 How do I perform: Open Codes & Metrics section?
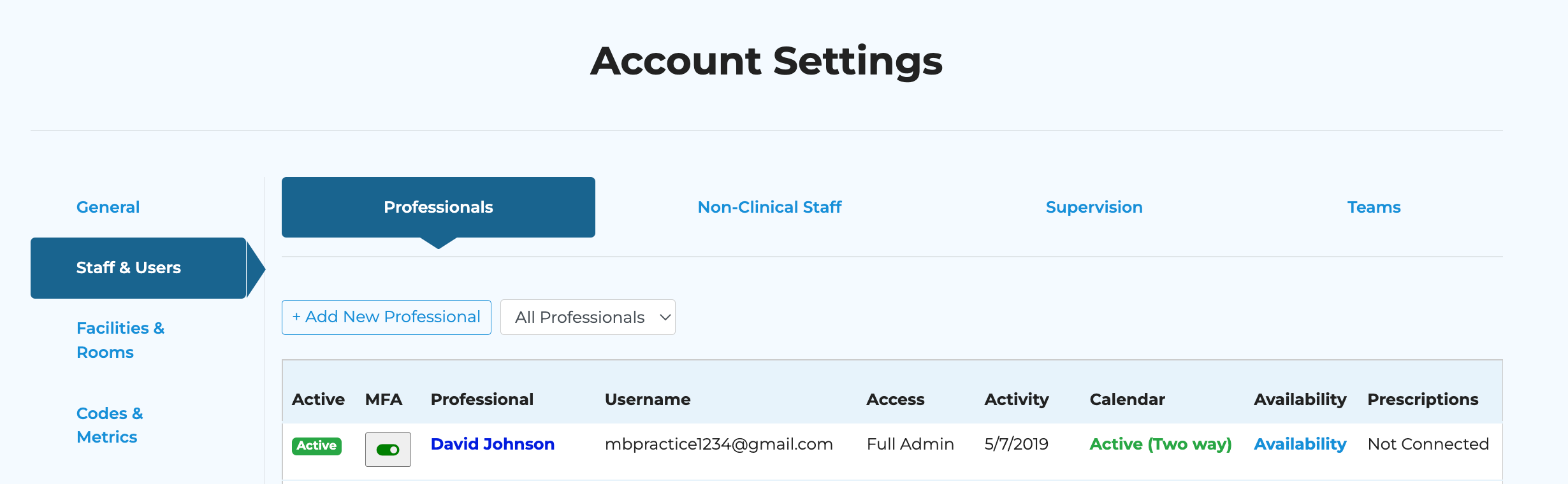click(109, 425)
